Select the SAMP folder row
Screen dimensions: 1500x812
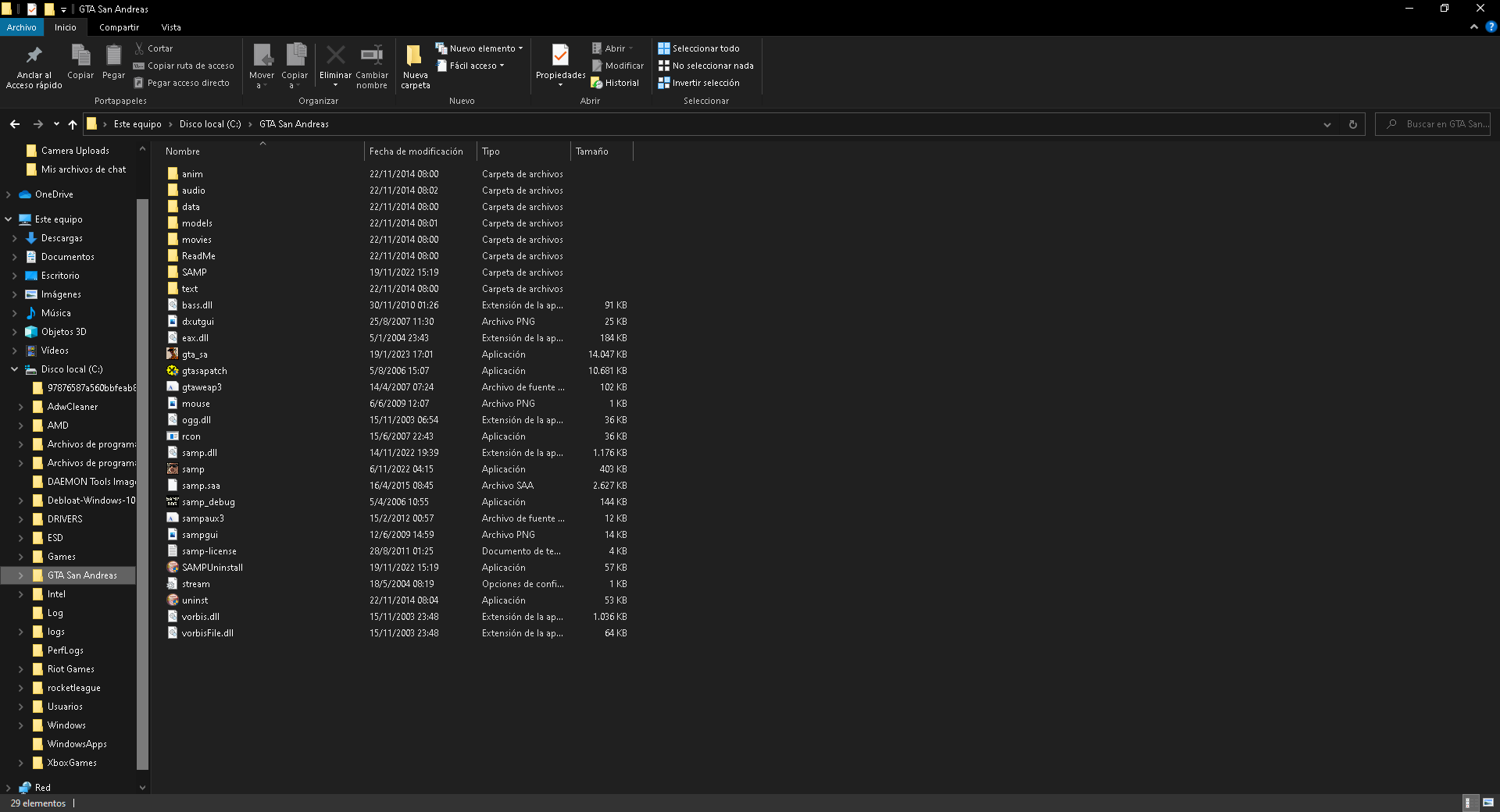click(397, 272)
